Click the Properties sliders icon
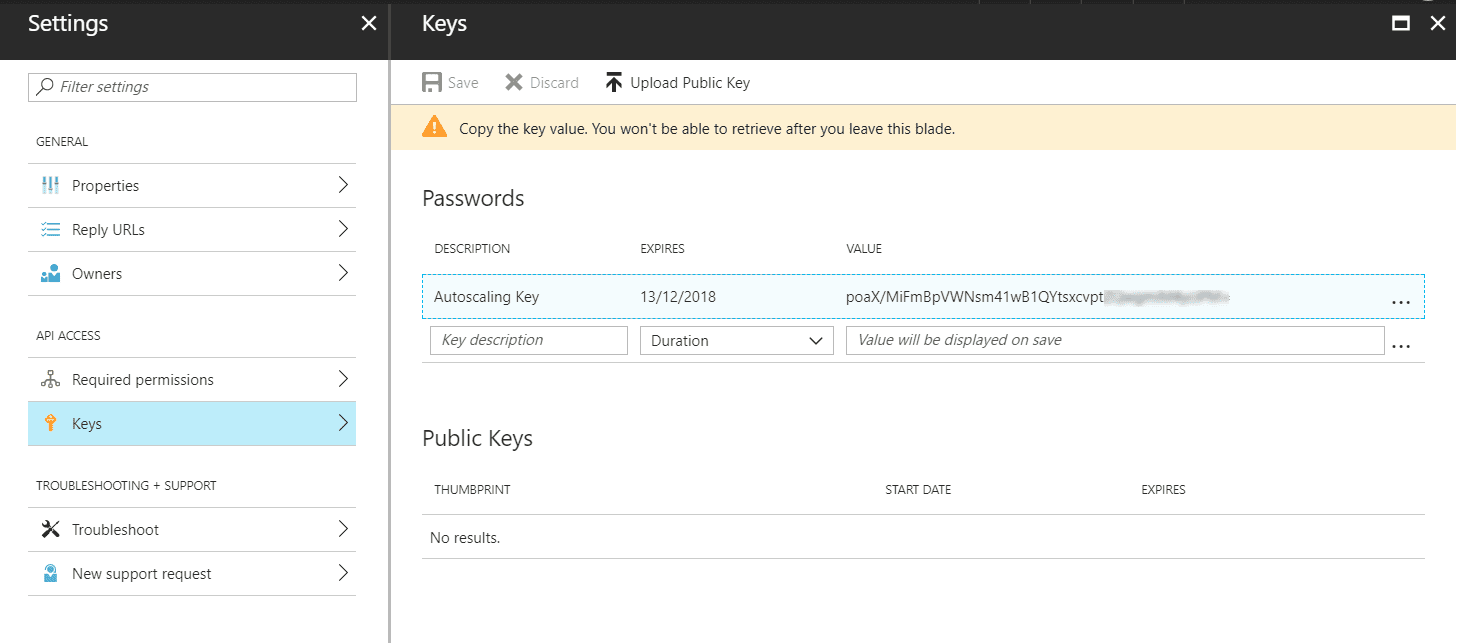The image size is (1457, 643). point(50,186)
